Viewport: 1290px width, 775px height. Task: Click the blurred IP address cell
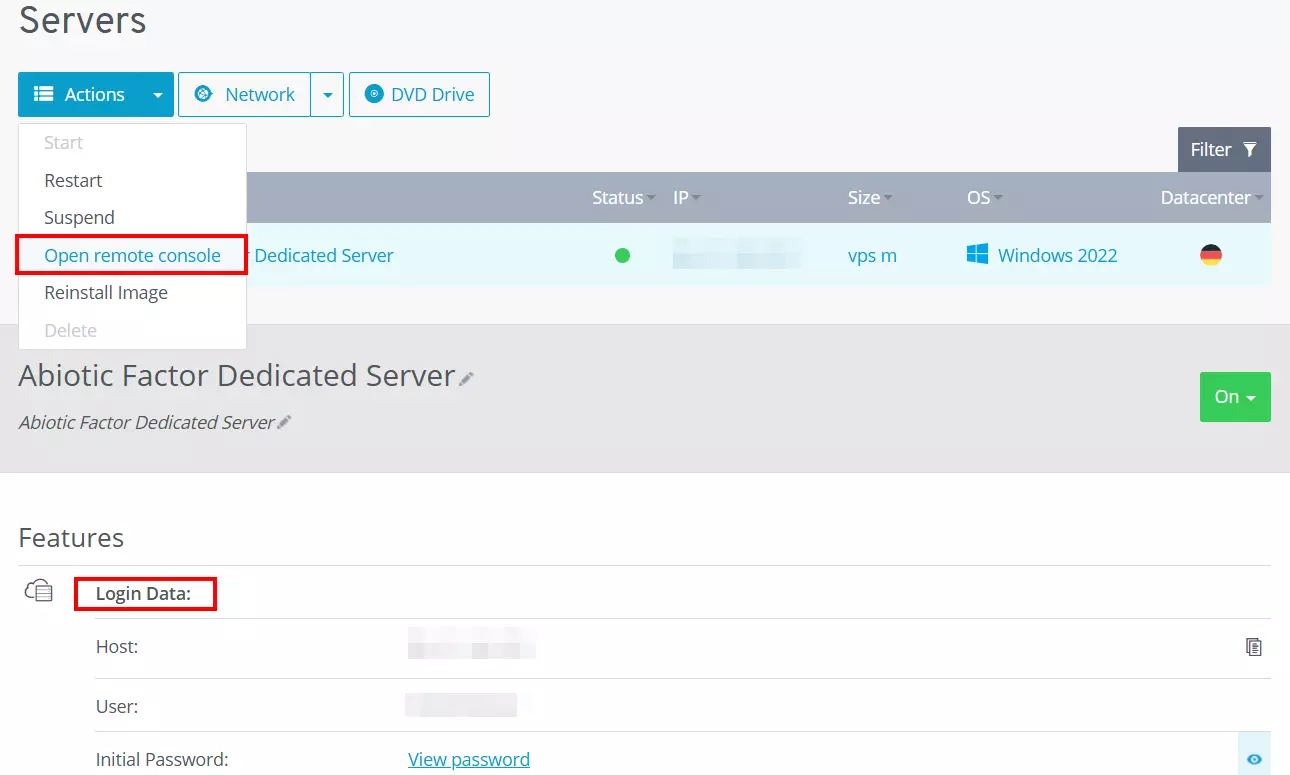[x=737, y=254]
